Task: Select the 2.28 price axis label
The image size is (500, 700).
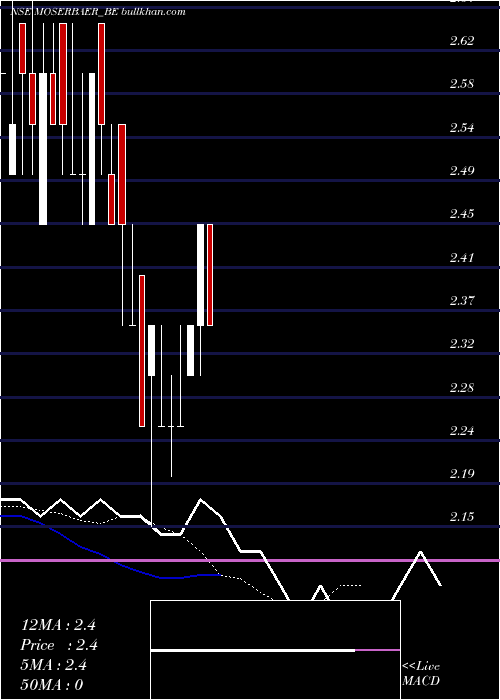Action: [x=462, y=387]
